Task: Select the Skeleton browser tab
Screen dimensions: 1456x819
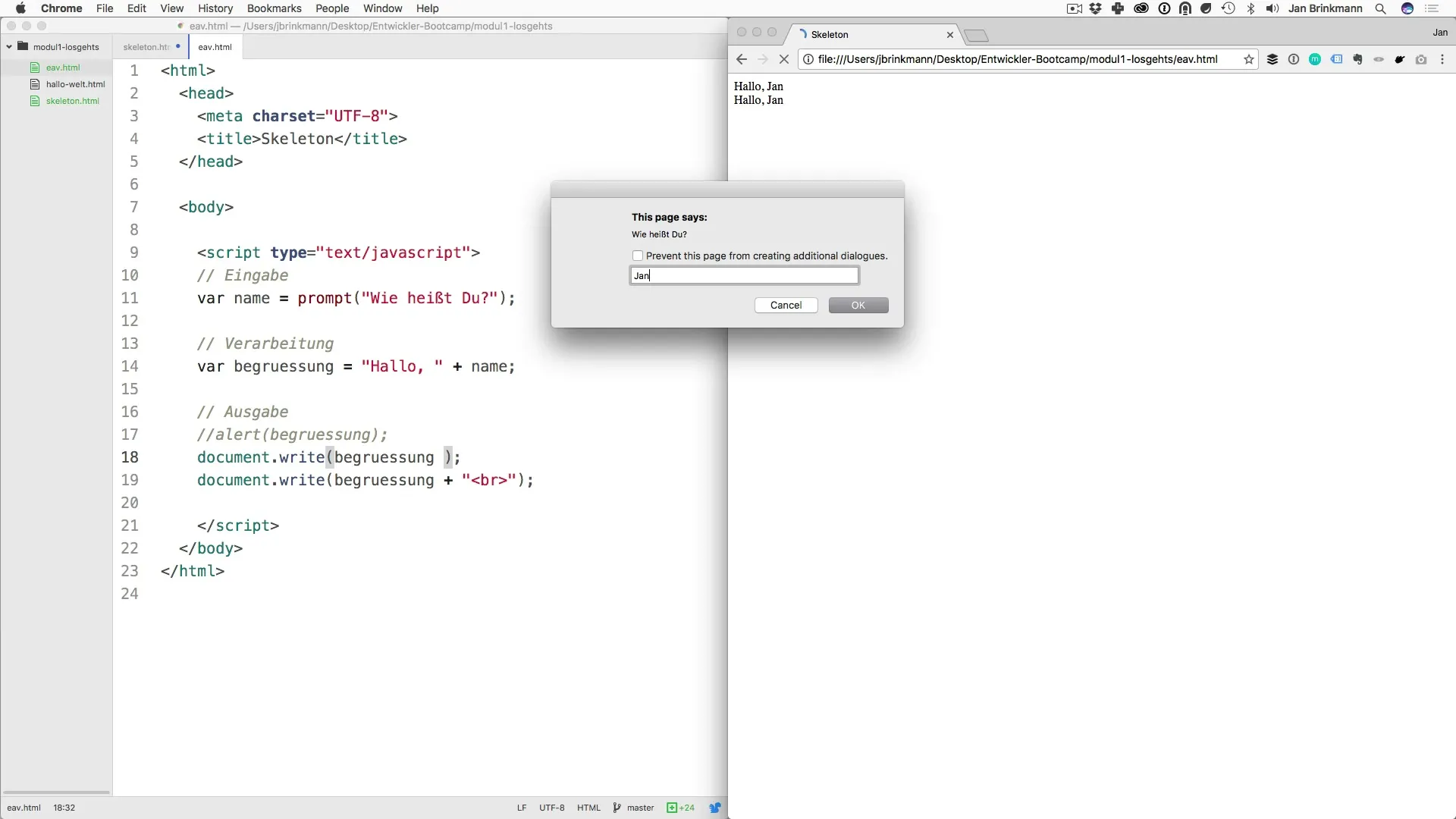Action: pyautogui.click(x=872, y=35)
